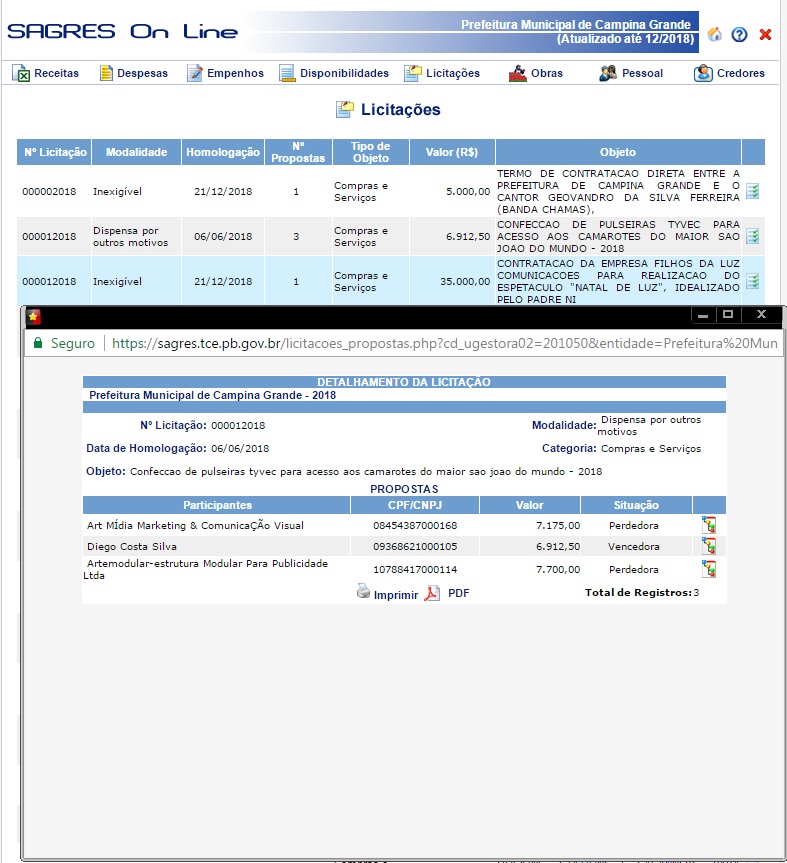Click the Obras construction icon
This screenshot has width=787, height=863.
517,73
